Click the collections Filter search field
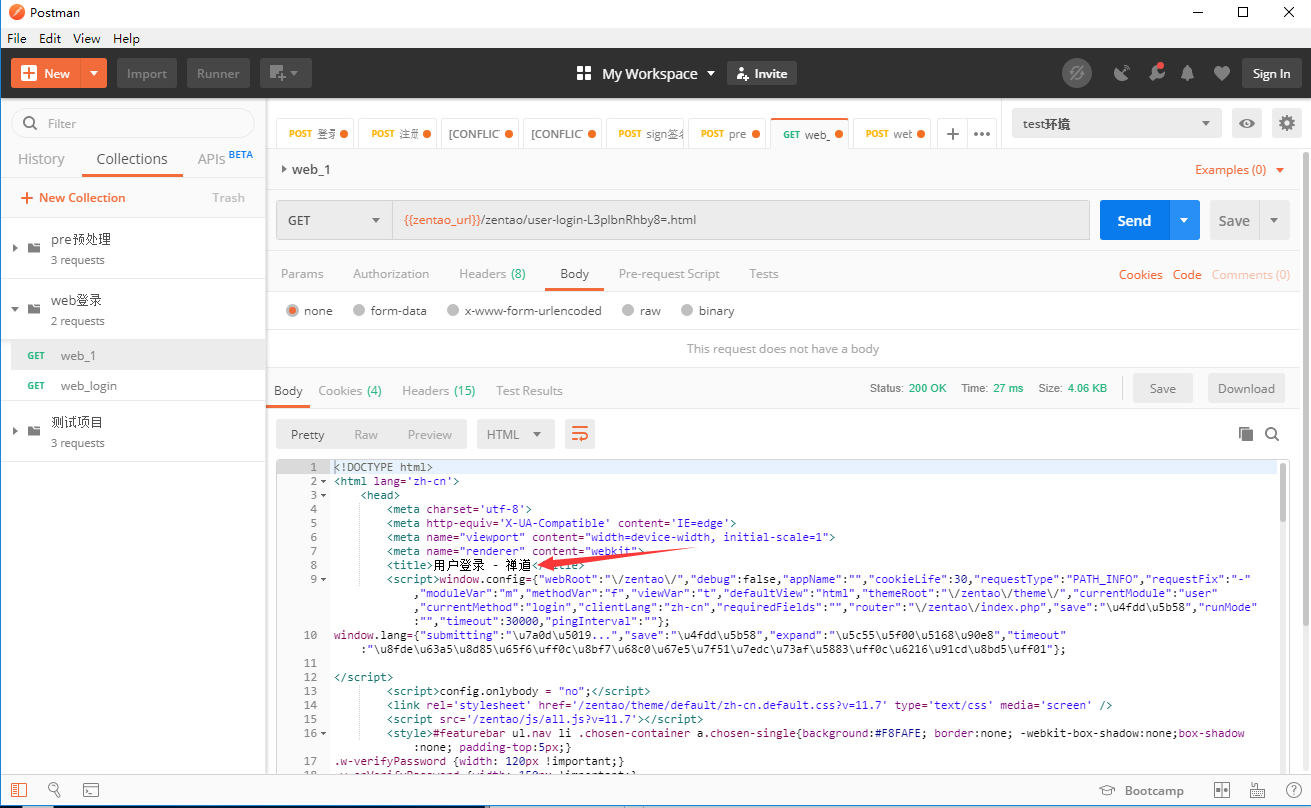1311x808 pixels. click(133, 123)
